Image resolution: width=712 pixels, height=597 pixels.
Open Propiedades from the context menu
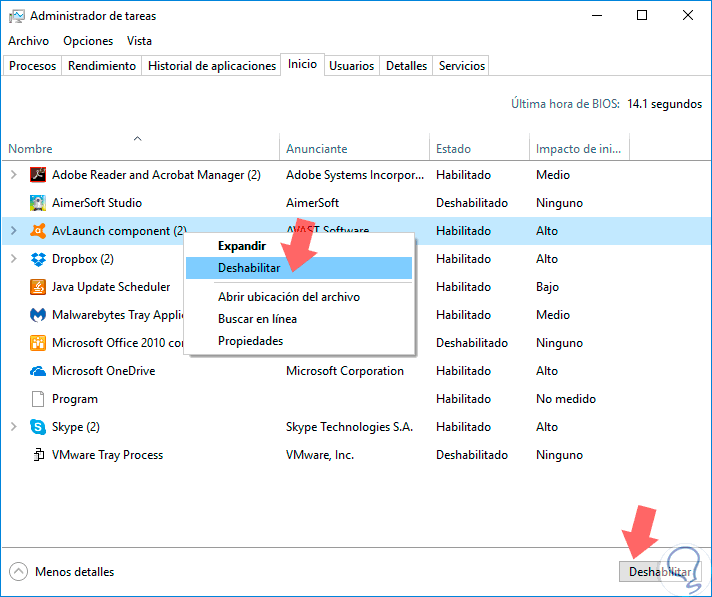pyautogui.click(x=299, y=341)
